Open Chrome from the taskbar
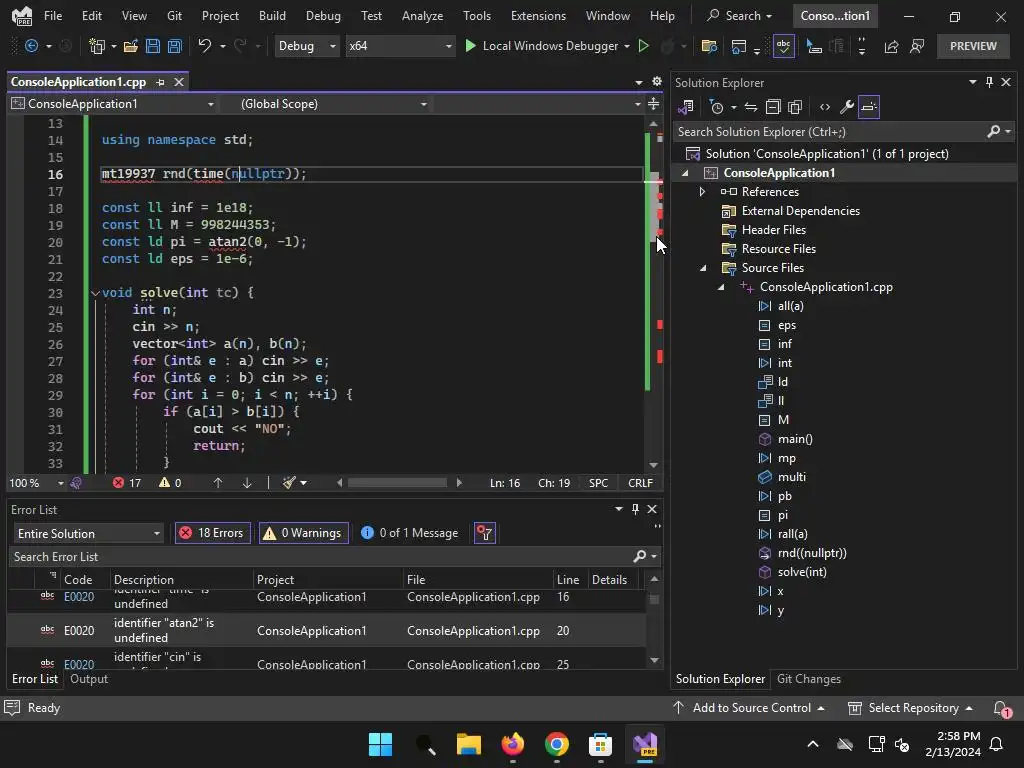The height and width of the screenshot is (768, 1024). [x=556, y=744]
